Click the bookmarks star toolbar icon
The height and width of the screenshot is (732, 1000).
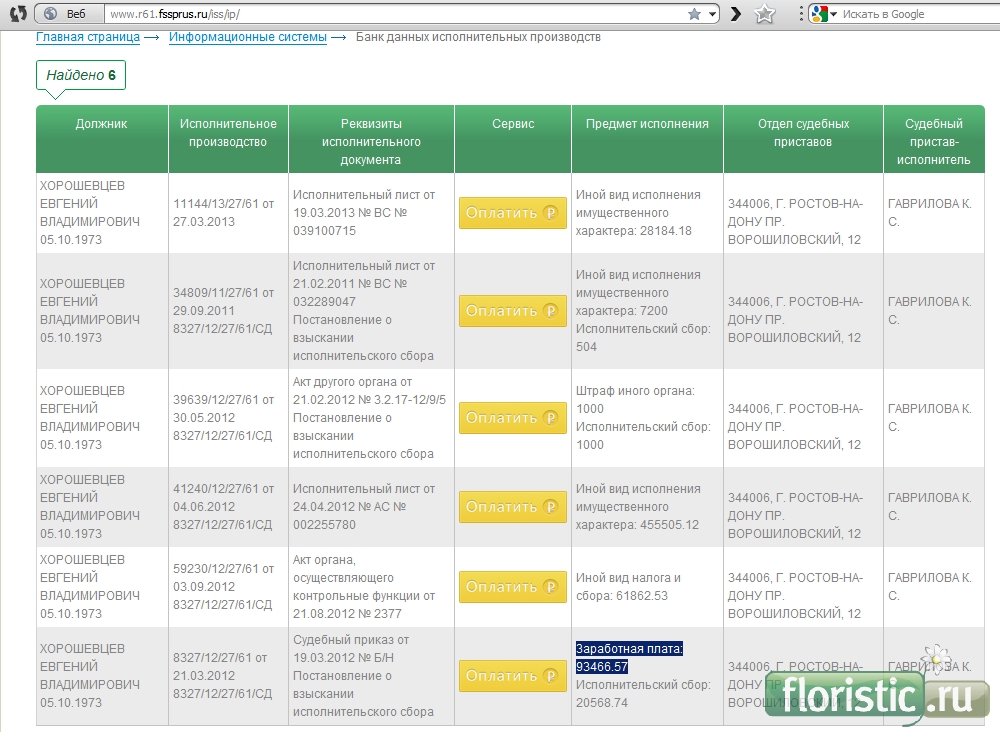[765, 14]
